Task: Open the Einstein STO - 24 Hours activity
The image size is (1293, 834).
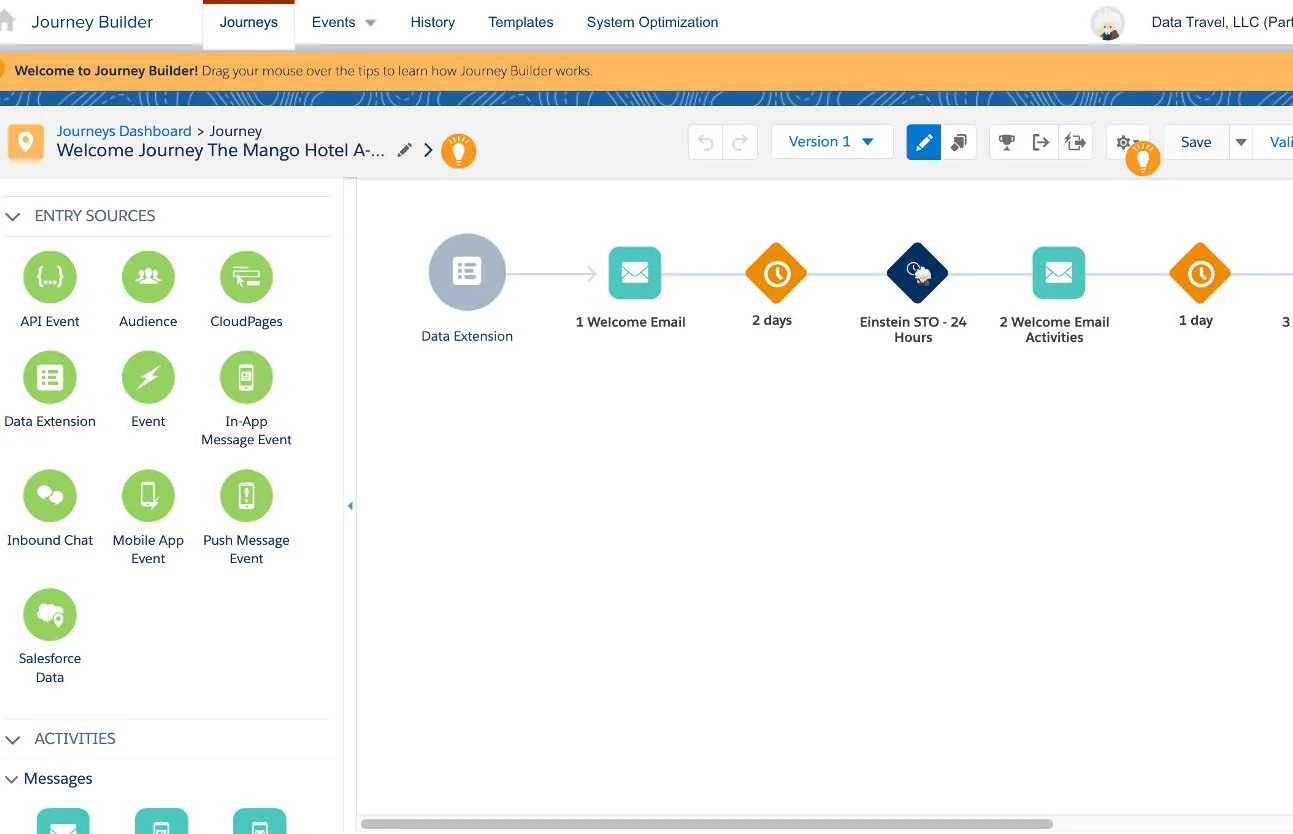Action: point(917,273)
